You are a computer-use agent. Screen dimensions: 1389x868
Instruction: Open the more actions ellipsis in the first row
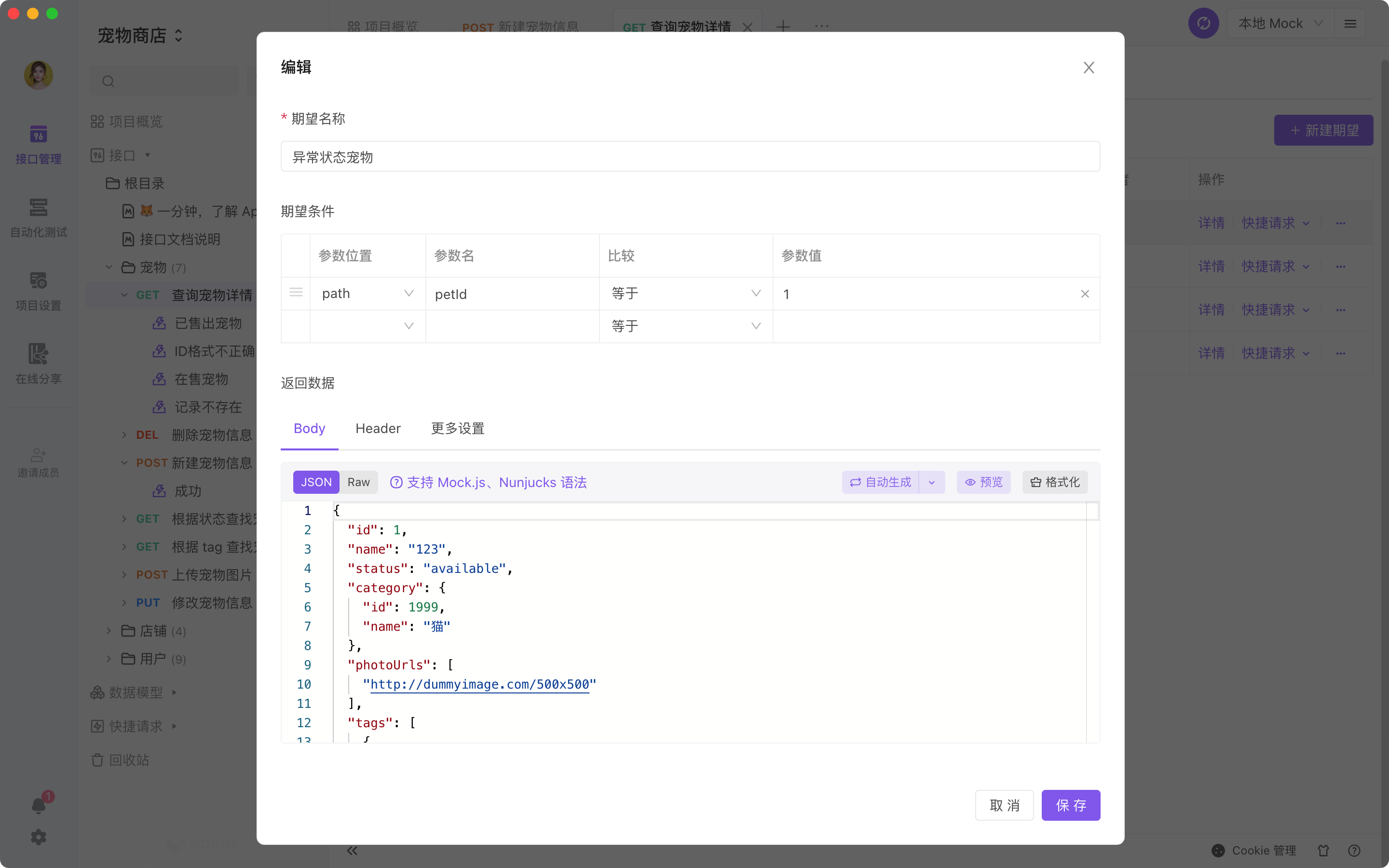[x=1340, y=223]
